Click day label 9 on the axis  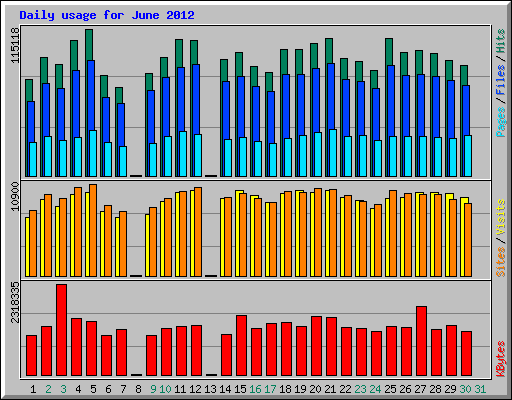click(x=153, y=389)
